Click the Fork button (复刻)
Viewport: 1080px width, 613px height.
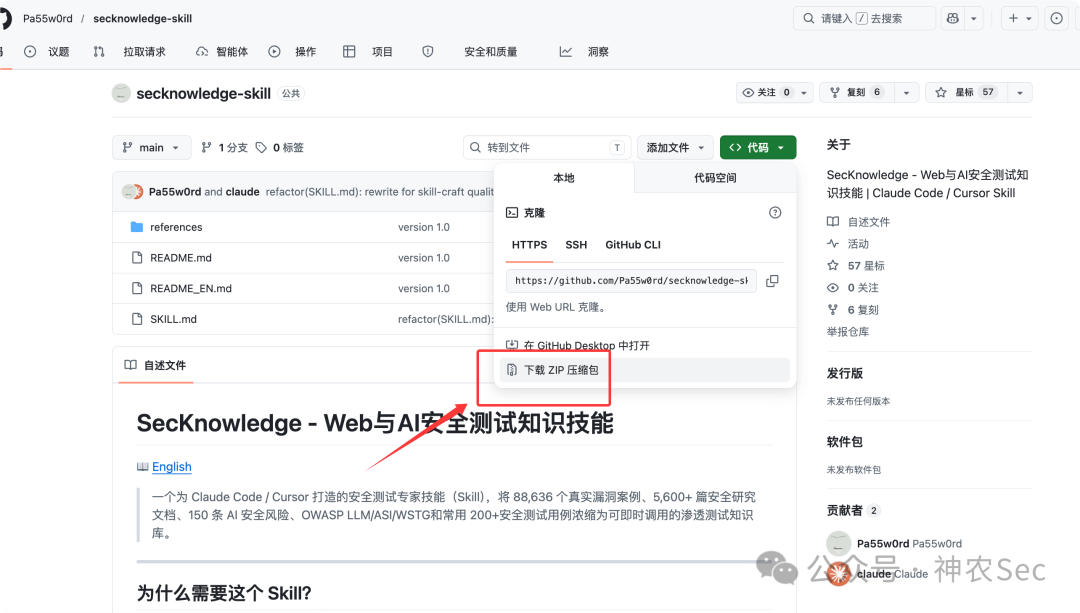pos(856,92)
